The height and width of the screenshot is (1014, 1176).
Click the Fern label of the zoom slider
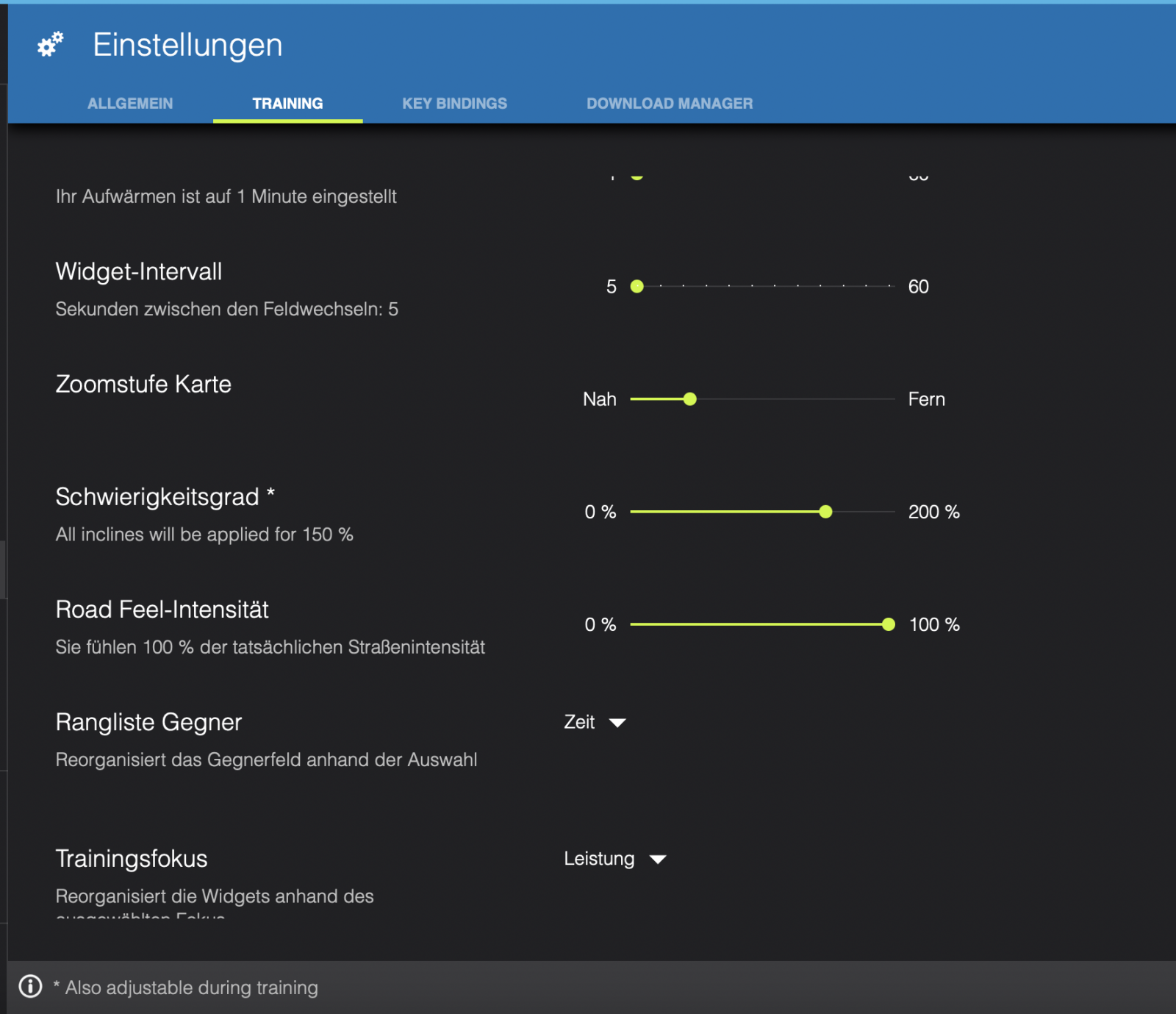click(x=926, y=399)
